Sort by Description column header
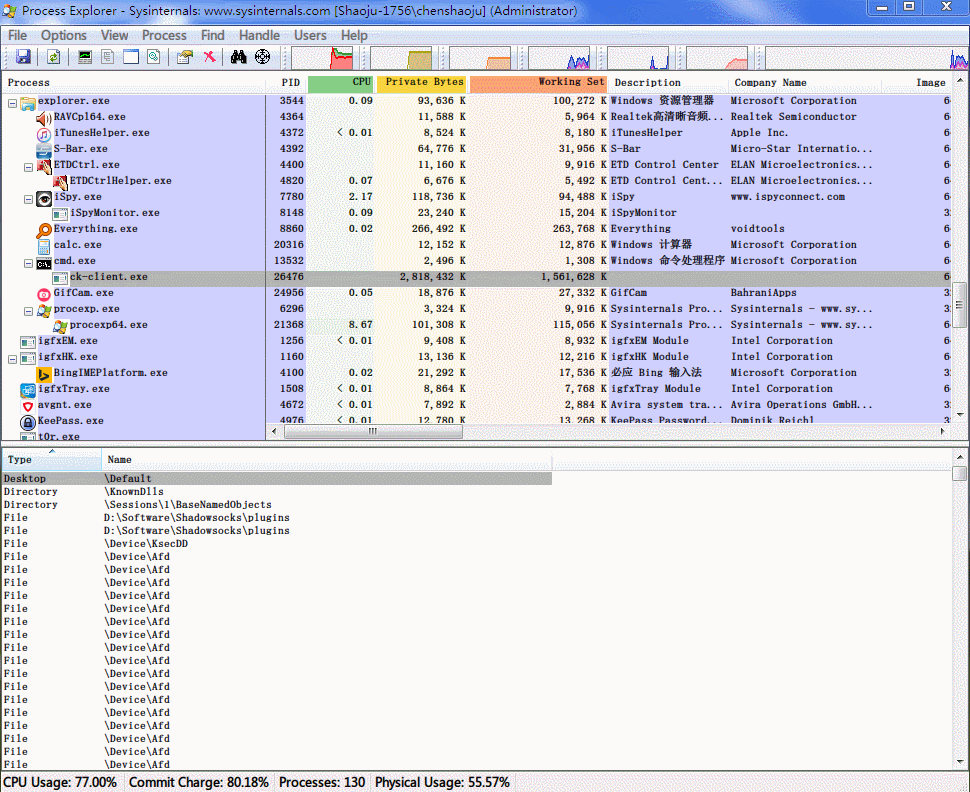 [x=667, y=82]
